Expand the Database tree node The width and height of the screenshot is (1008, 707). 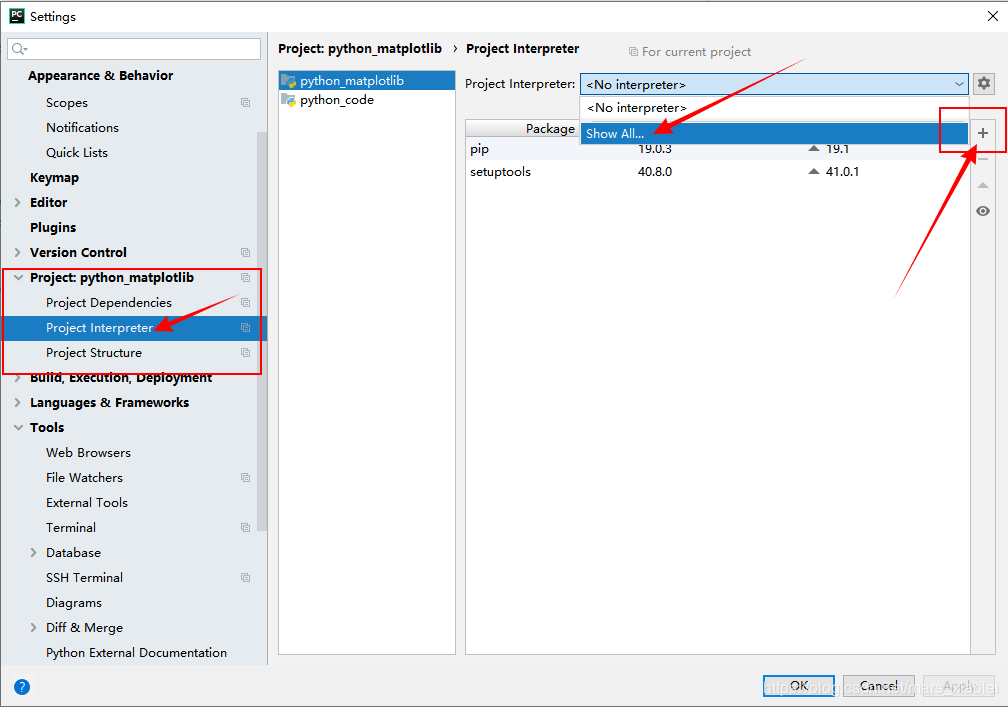point(33,553)
